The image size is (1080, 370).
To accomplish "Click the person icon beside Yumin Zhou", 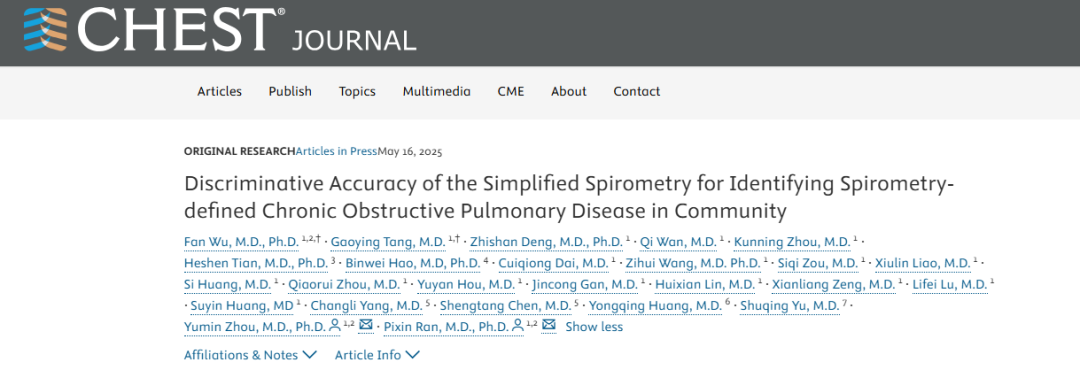I will [335, 326].
